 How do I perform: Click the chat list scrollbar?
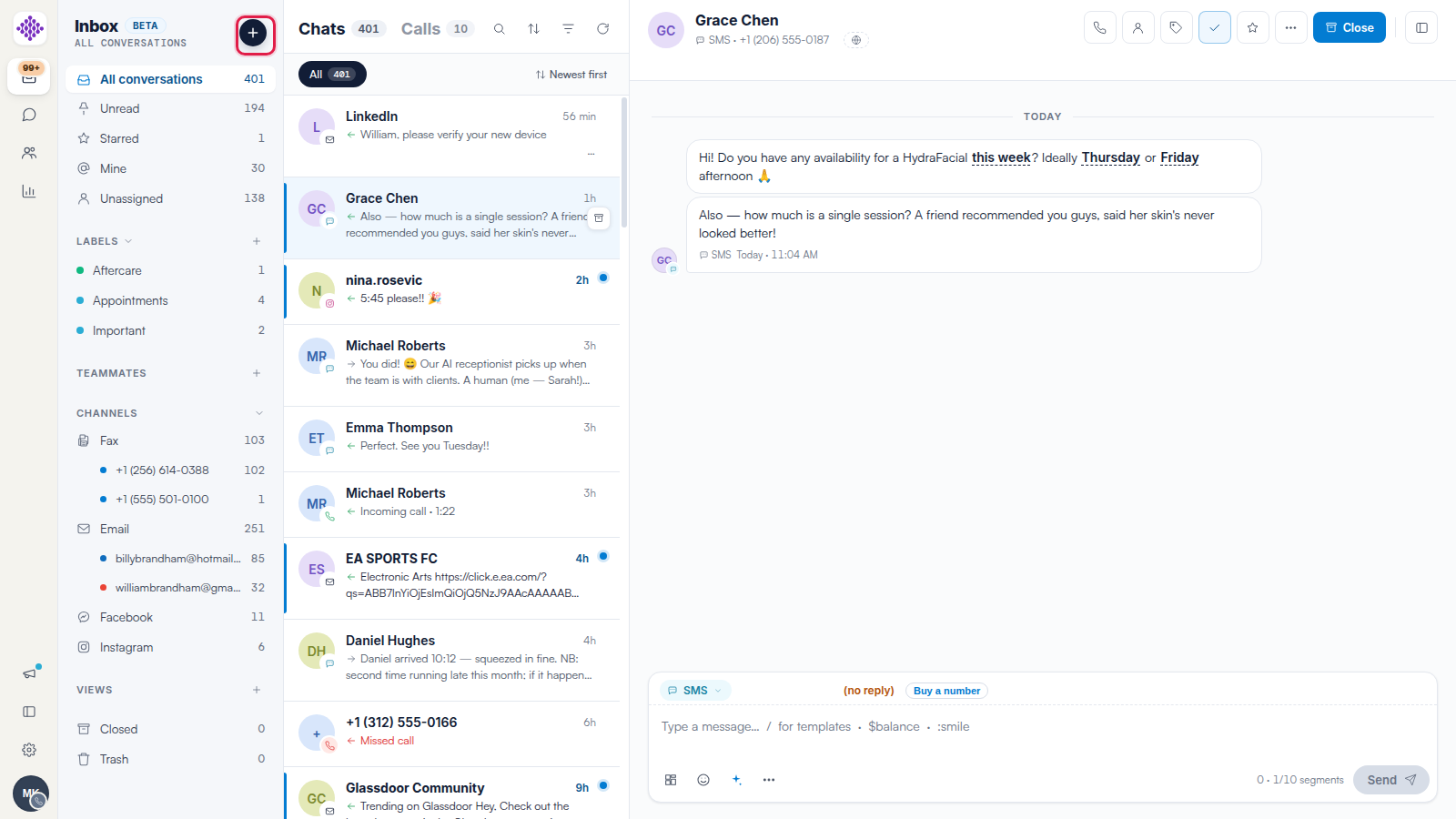[x=624, y=162]
